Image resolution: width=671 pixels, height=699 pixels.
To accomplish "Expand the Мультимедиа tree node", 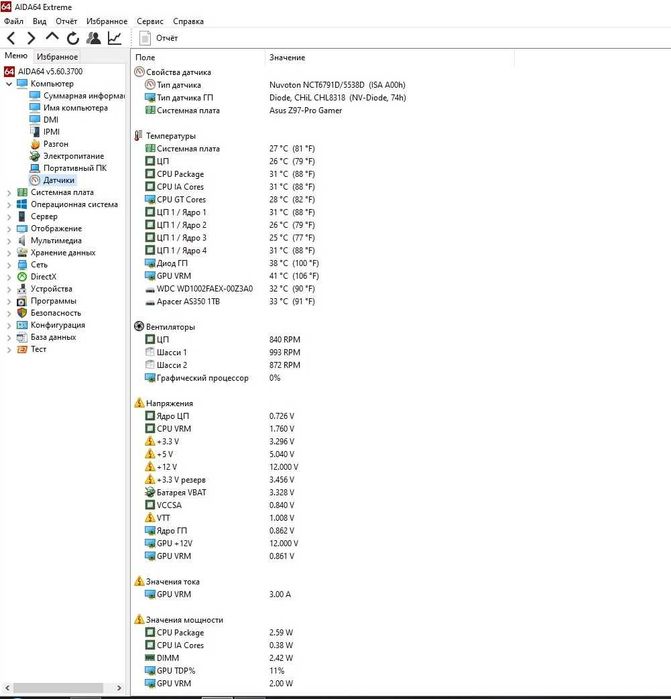I will point(8,241).
